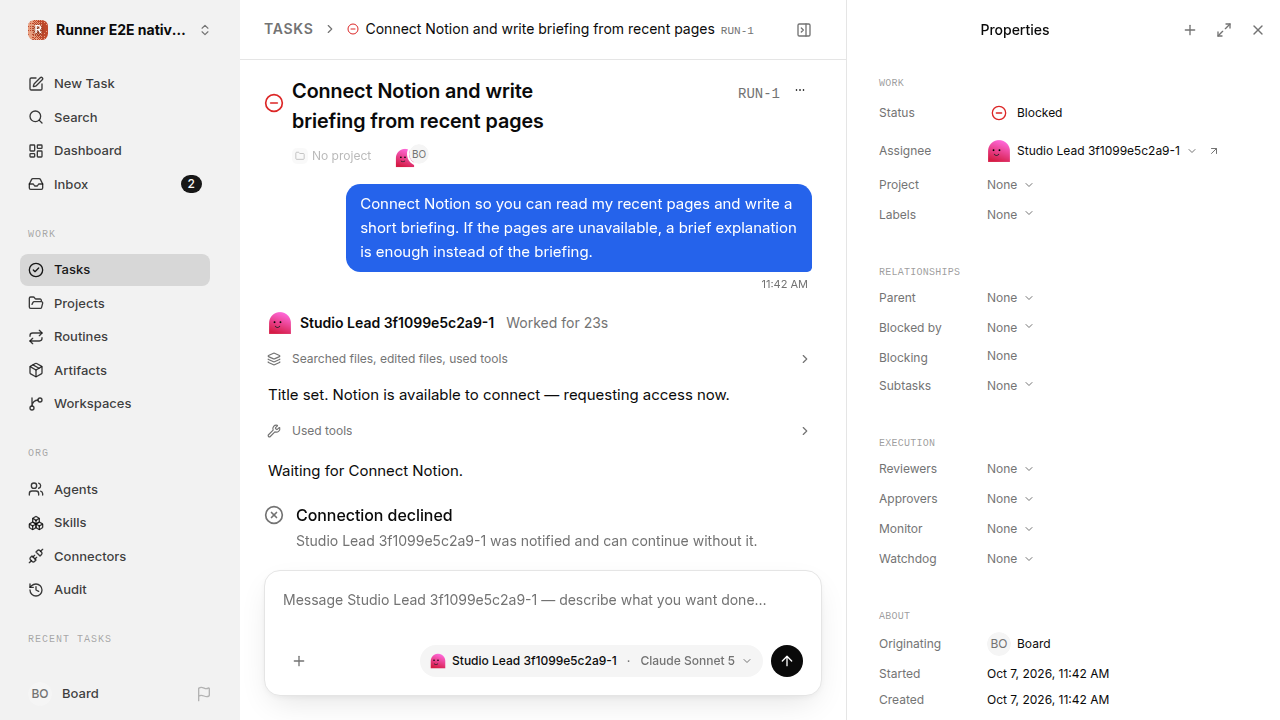
Task: Open task options three-dot menu
Action: pyautogui.click(x=800, y=91)
